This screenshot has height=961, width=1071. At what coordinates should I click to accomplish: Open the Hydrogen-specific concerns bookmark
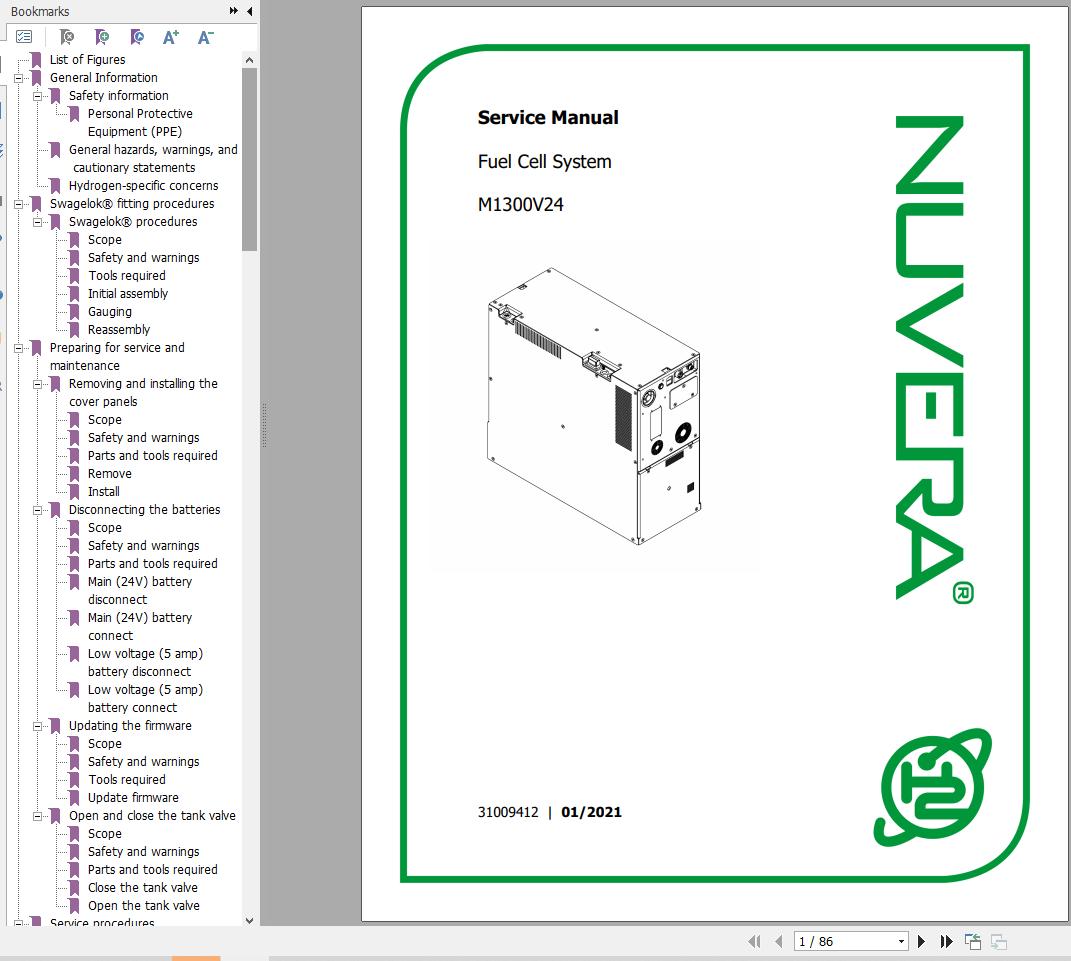[x=143, y=186]
